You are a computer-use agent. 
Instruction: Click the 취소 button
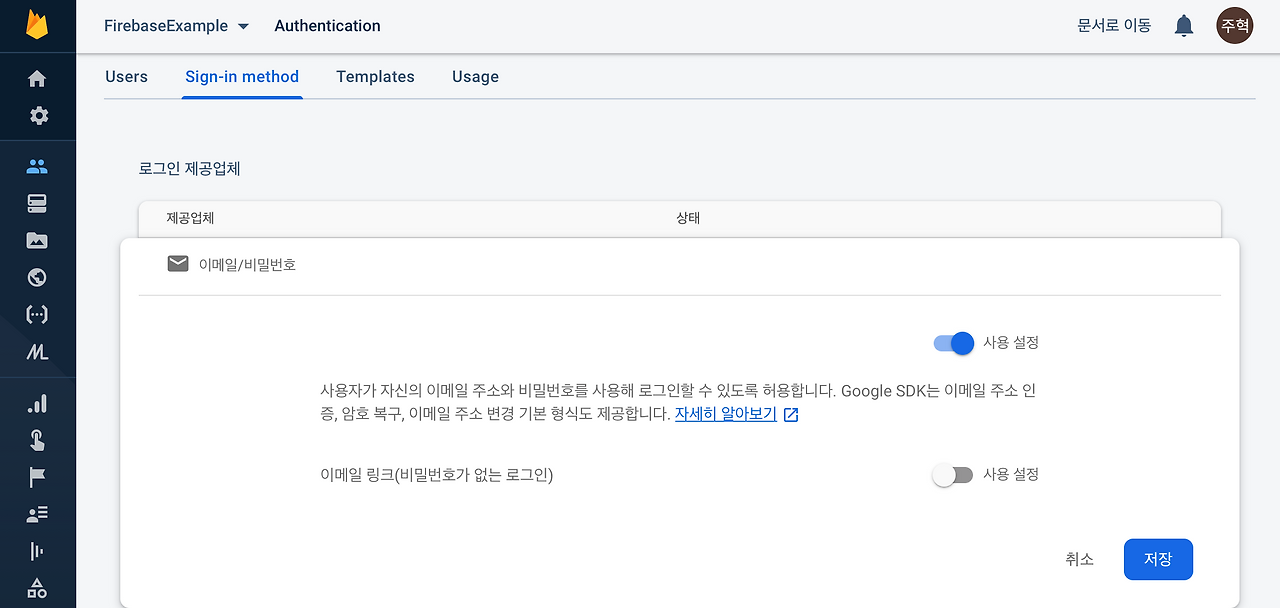1080,560
